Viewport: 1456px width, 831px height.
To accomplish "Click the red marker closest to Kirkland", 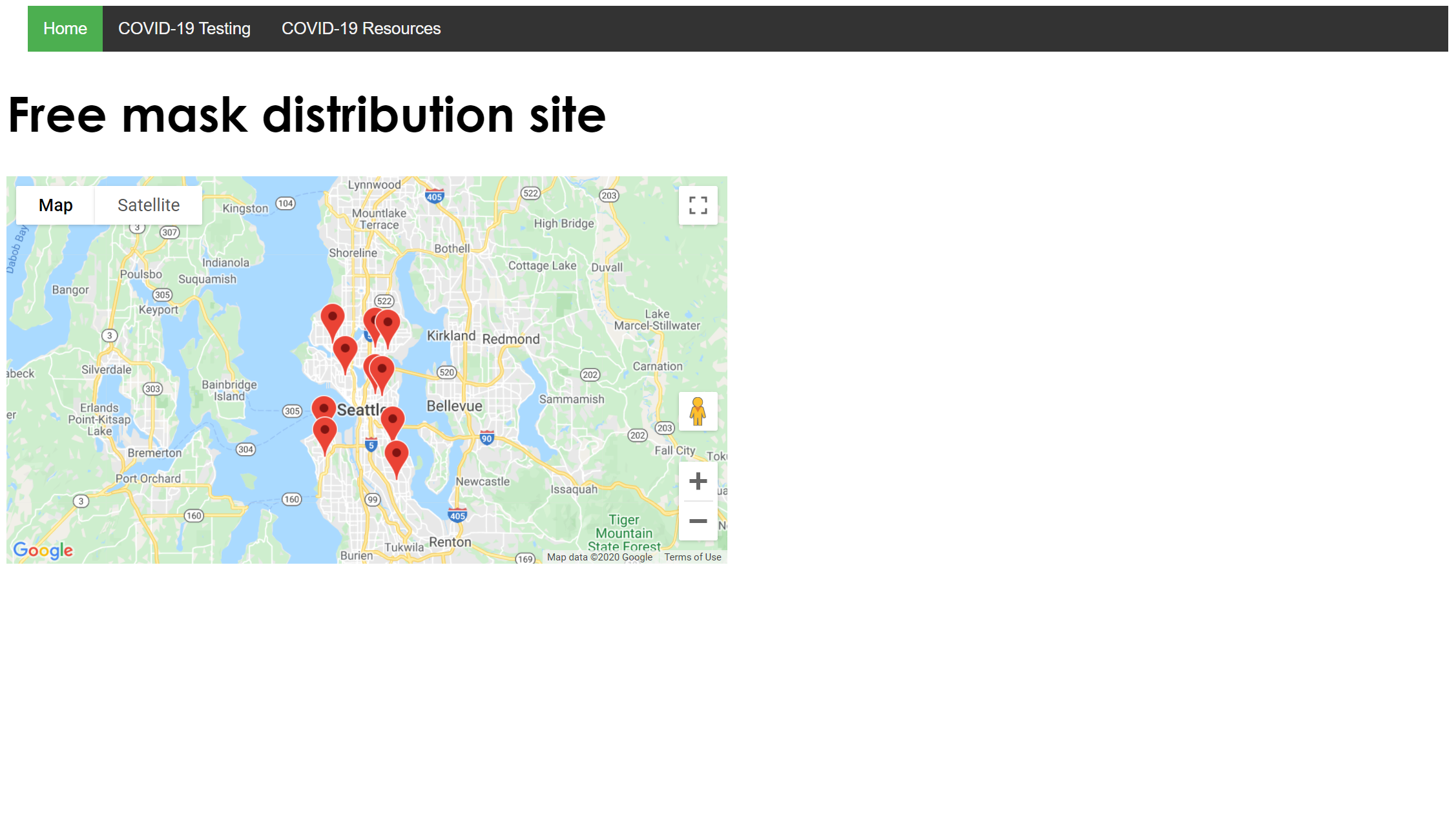I will click(388, 323).
